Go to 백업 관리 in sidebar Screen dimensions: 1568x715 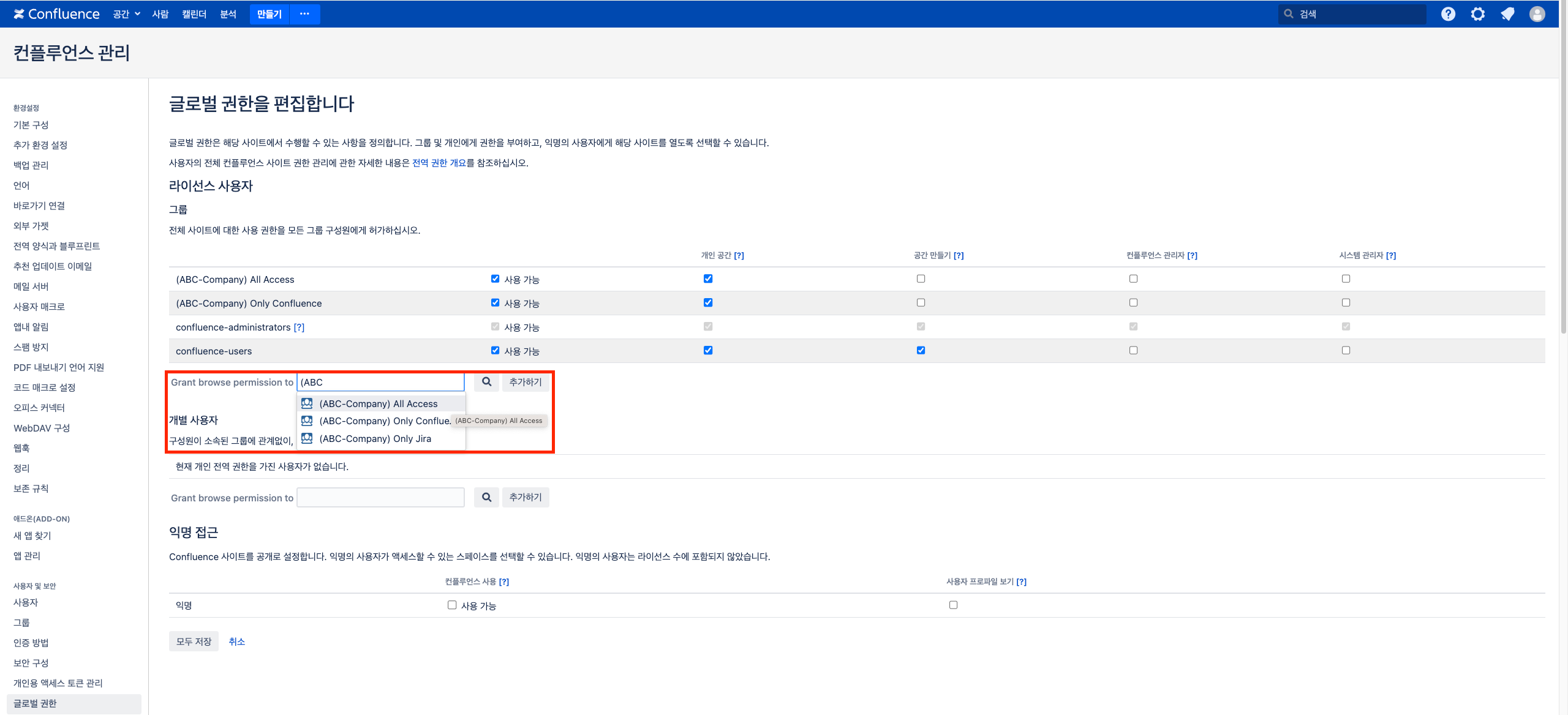(31, 165)
